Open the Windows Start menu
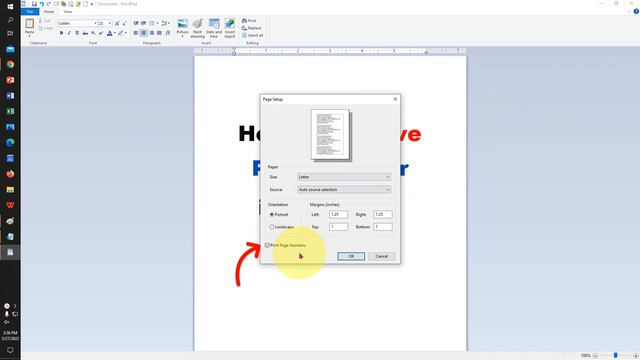Screen dimensions: 640x360 click(10, 6)
